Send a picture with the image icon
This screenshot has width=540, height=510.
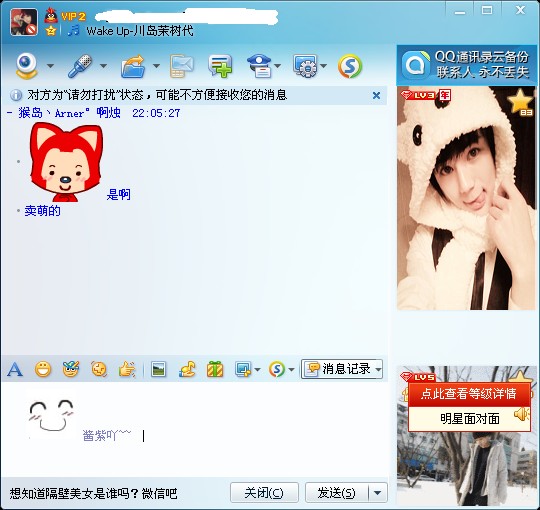pyautogui.click(x=158, y=370)
